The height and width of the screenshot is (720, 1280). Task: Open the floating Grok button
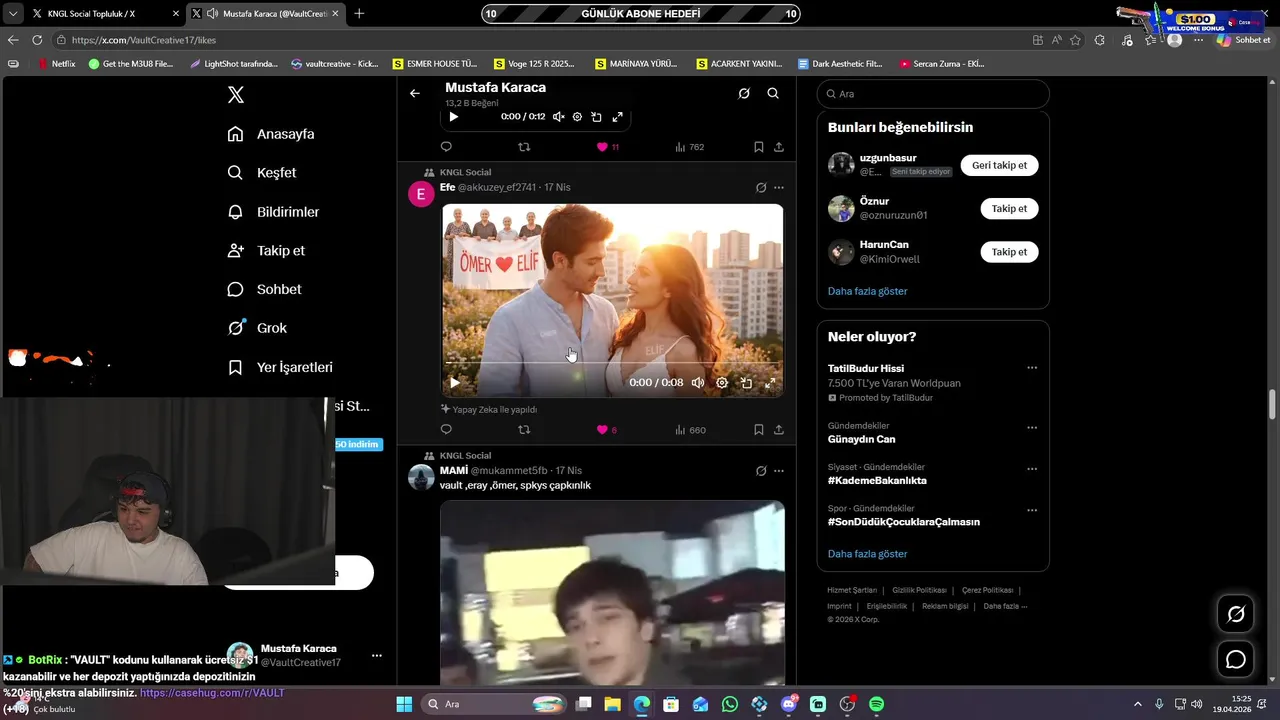[x=1236, y=614]
